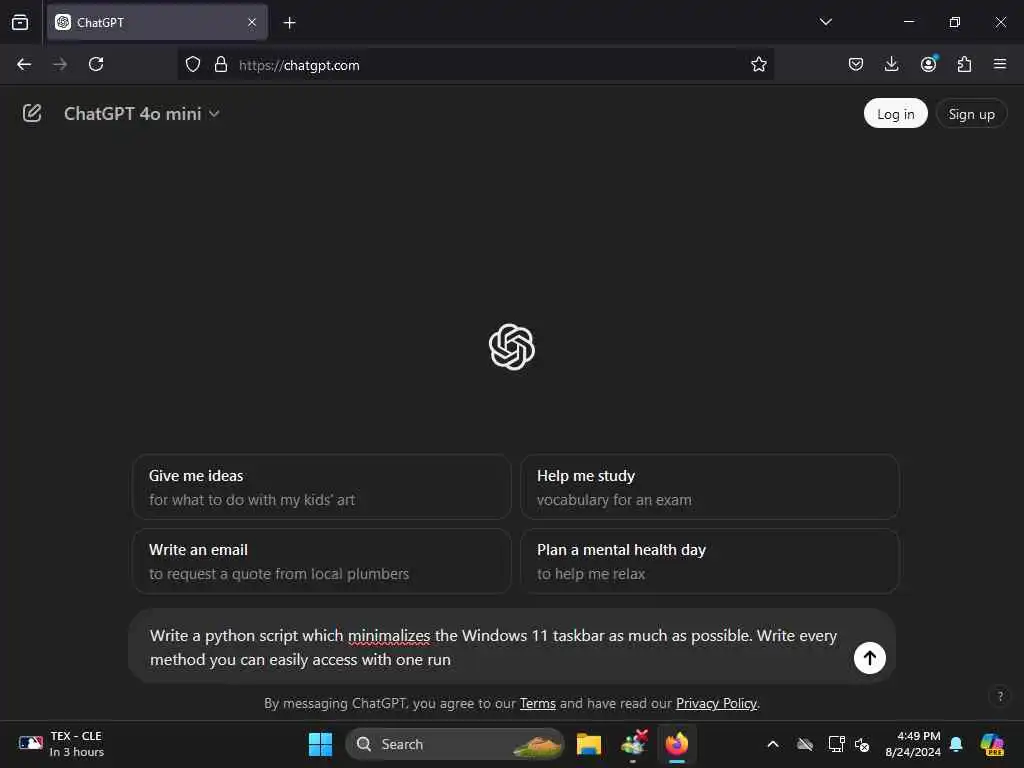Open the help question mark button
Viewport: 1024px width, 768px height.
point(1000,696)
